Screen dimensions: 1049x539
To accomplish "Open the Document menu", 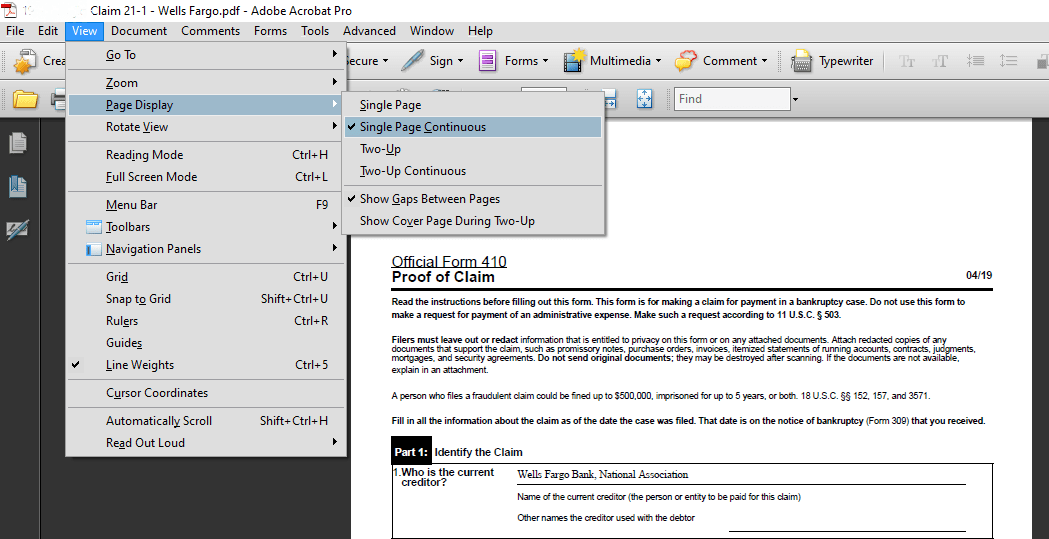I will 139,31.
